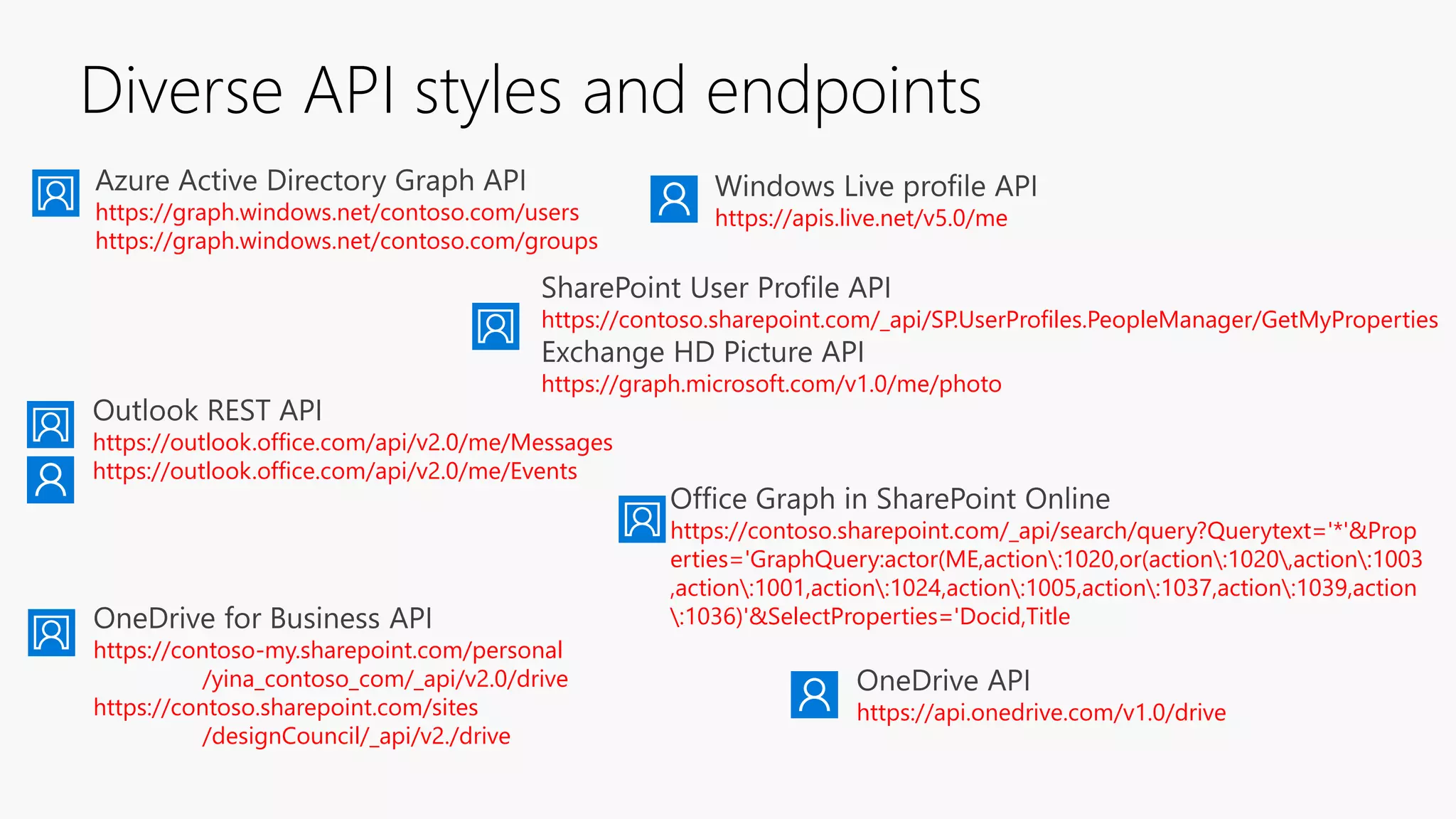Image resolution: width=1456 pixels, height=819 pixels.
Task: Select the 'OneDrive API' heading
Action: [943, 681]
